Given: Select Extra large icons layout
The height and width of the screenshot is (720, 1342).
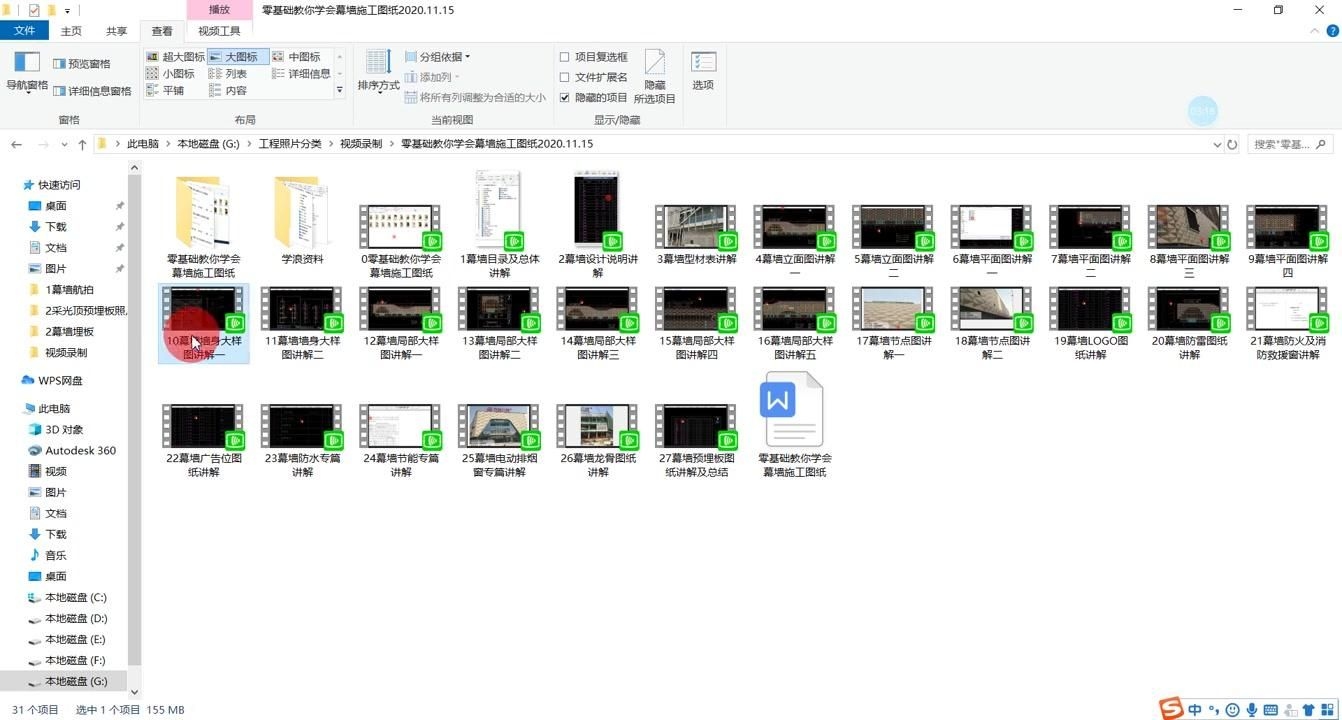Looking at the screenshot, I should point(175,57).
